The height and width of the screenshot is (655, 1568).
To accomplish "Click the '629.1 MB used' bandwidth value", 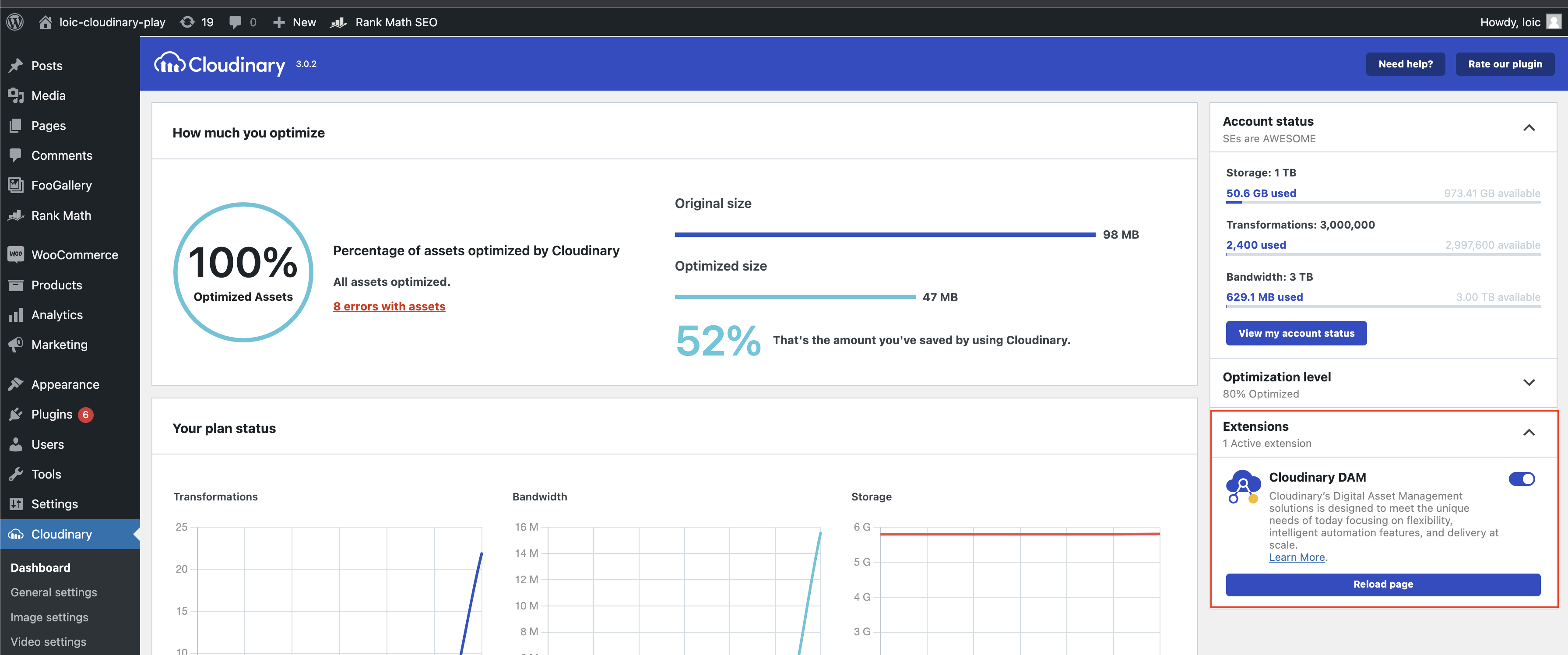I will 1264,297.
